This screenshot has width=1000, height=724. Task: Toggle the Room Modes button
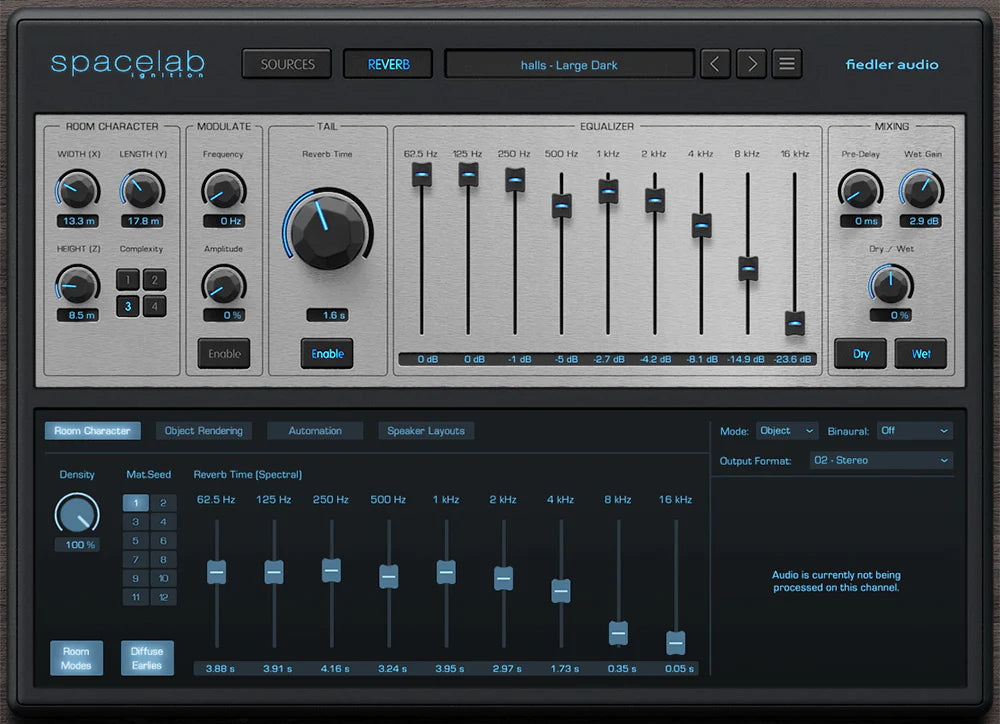click(76, 658)
